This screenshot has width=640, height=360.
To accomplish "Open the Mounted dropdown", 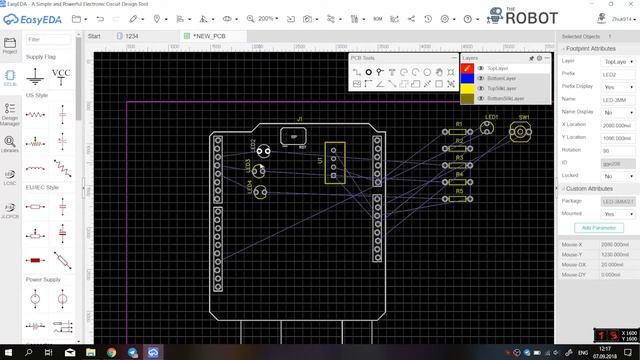I will (618, 214).
